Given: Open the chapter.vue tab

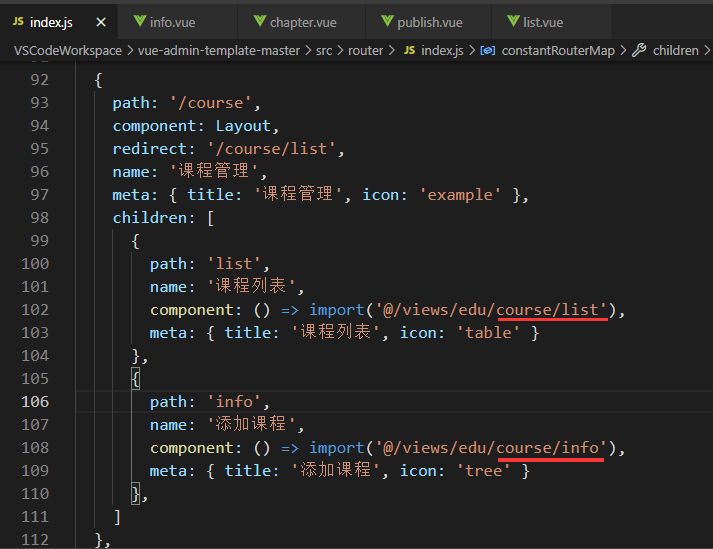Looking at the screenshot, I should pos(303,22).
